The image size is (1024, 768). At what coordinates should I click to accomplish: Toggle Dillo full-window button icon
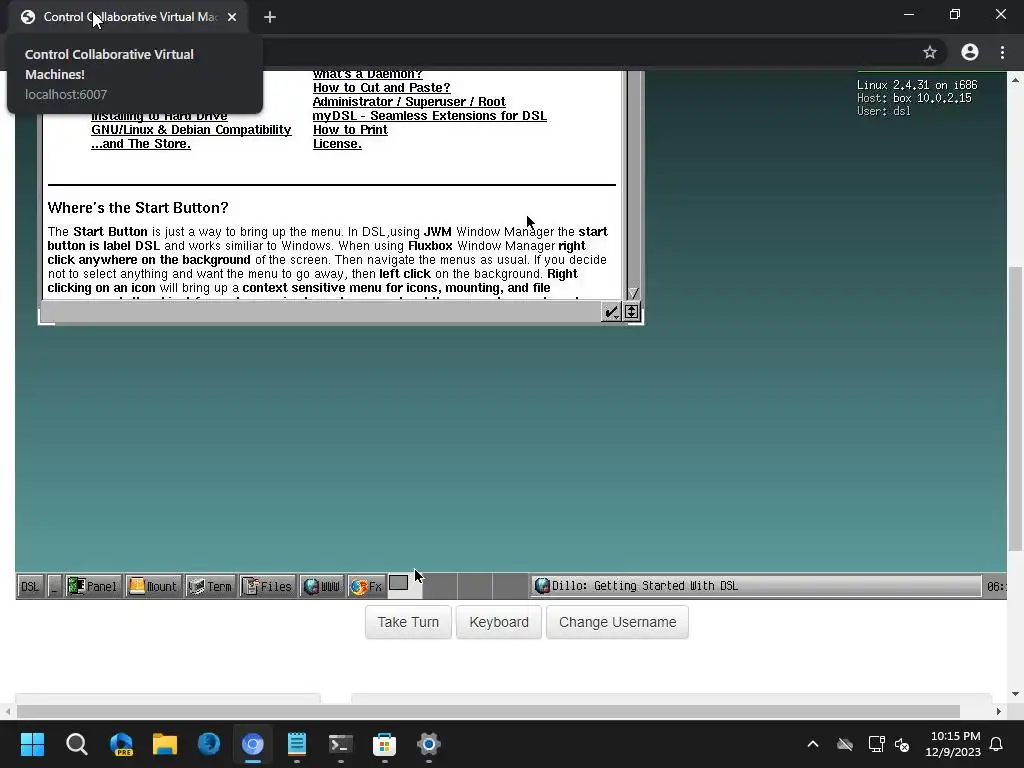632,312
